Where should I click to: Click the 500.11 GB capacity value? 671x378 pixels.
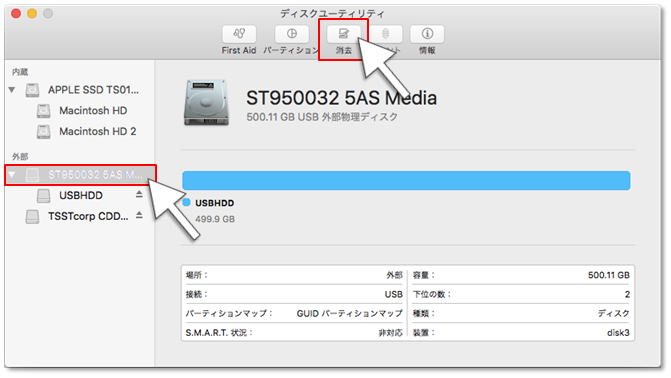coord(609,275)
